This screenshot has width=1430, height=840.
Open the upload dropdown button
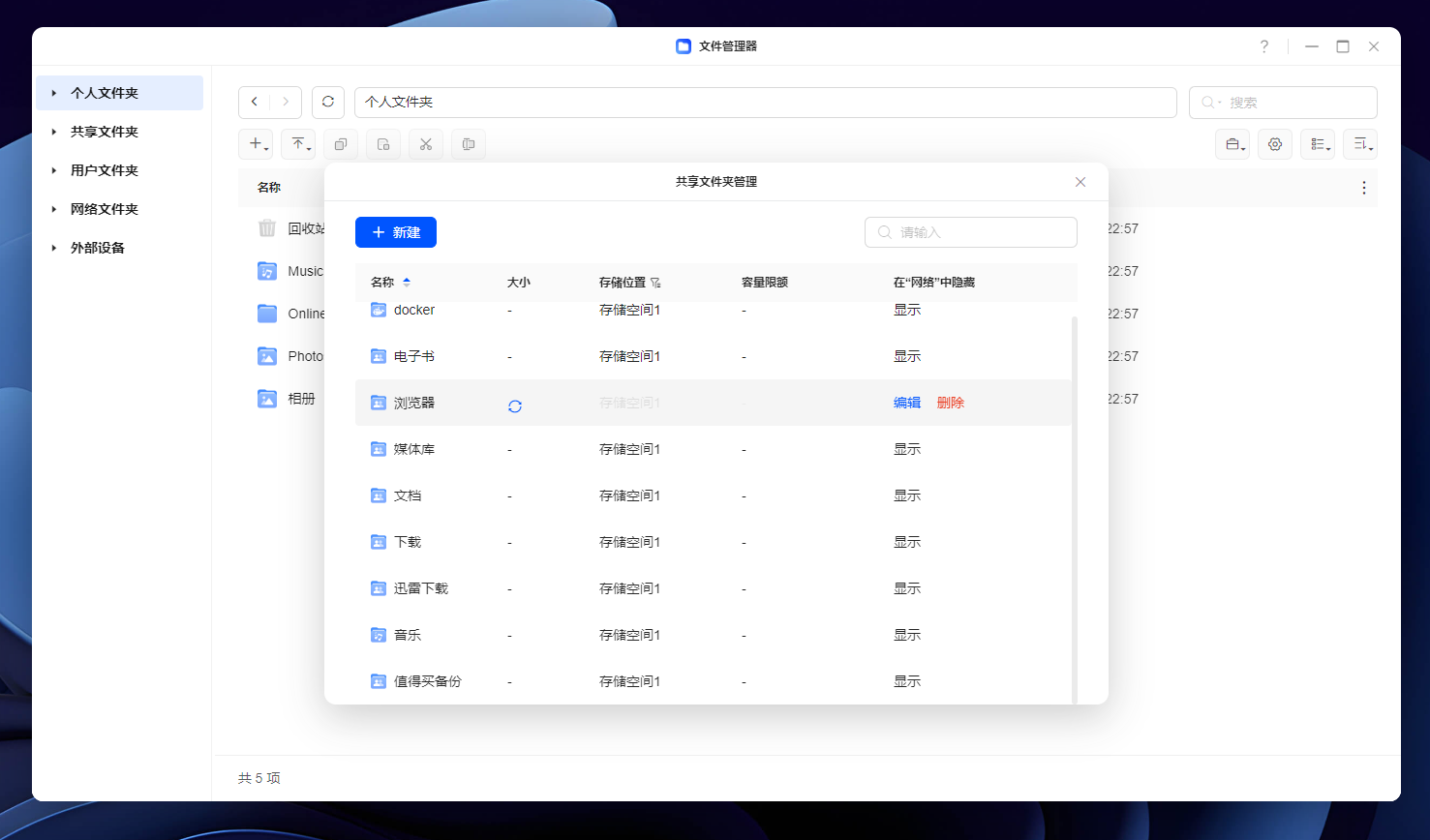point(299,144)
